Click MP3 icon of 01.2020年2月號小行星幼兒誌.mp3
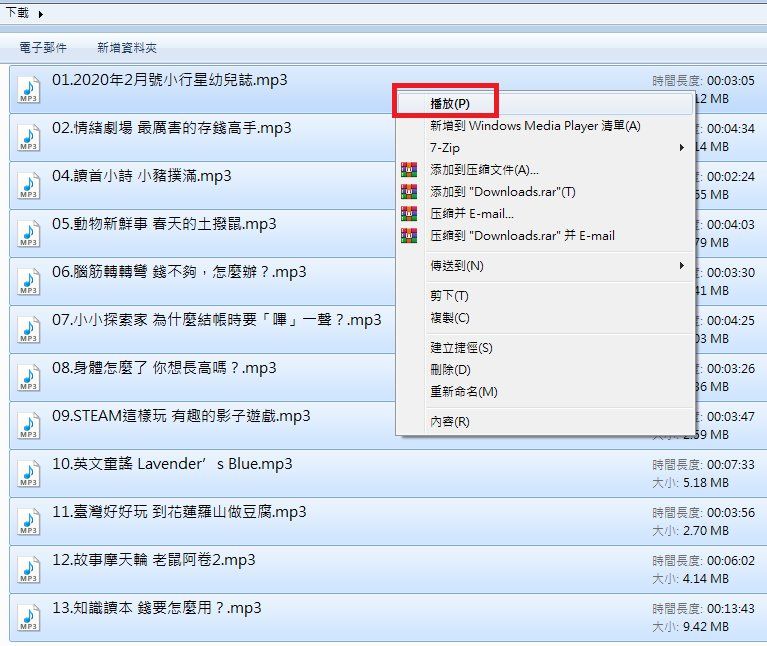The width and height of the screenshot is (767, 646). click(28, 90)
